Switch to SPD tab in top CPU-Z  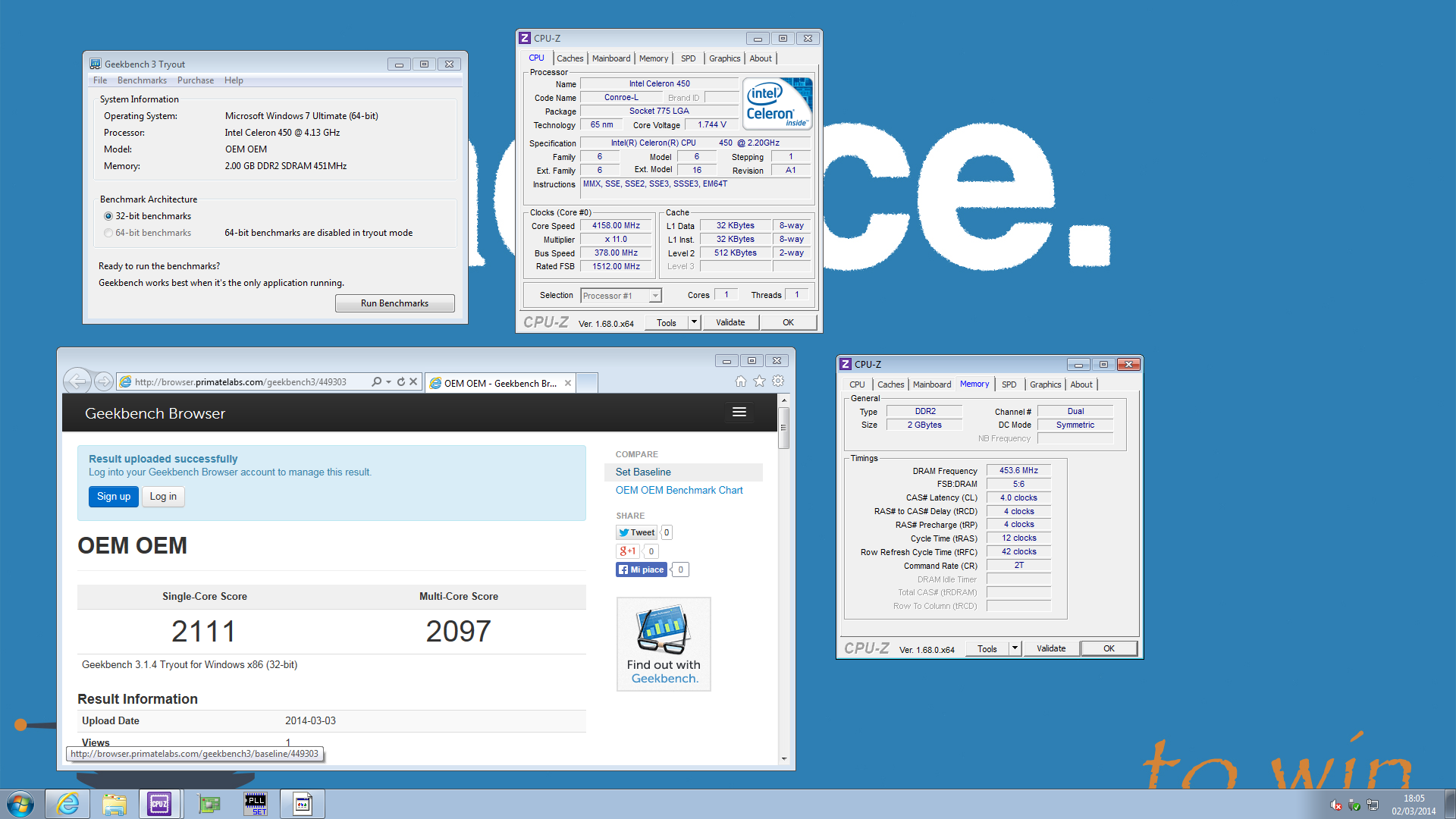click(688, 58)
